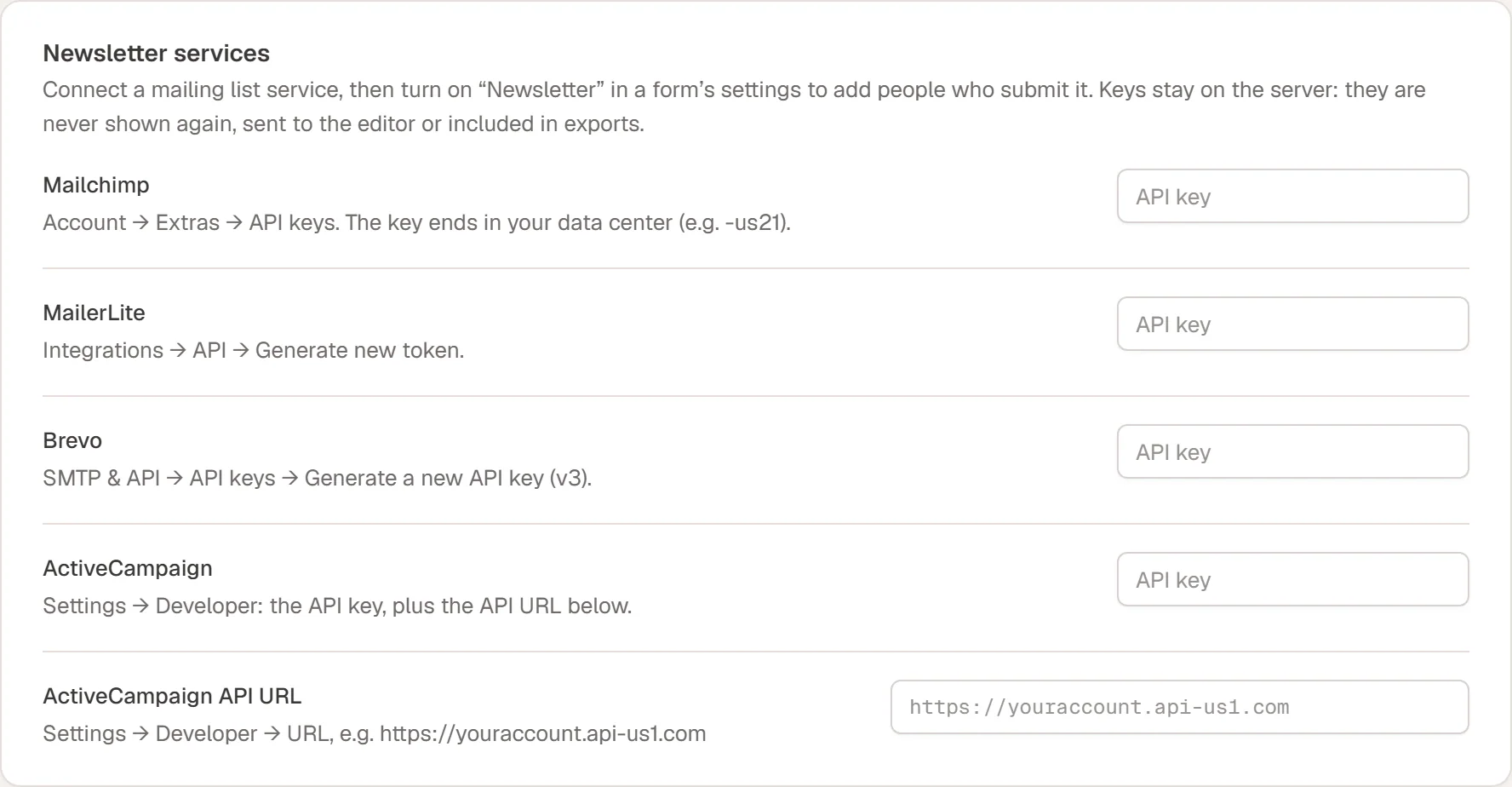Select the Brevo API key text box
Viewport: 1512px width, 787px height.
tap(1292, 451)
